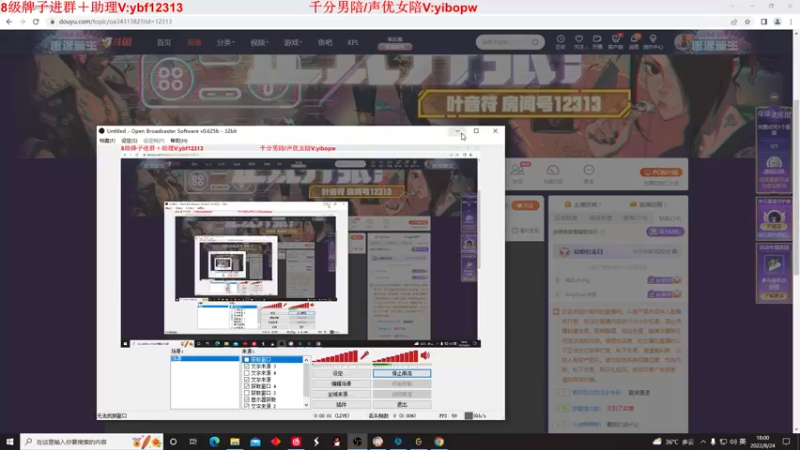
Task: Uncheck the plain 文字来源 source
Action: pos(247,380)
